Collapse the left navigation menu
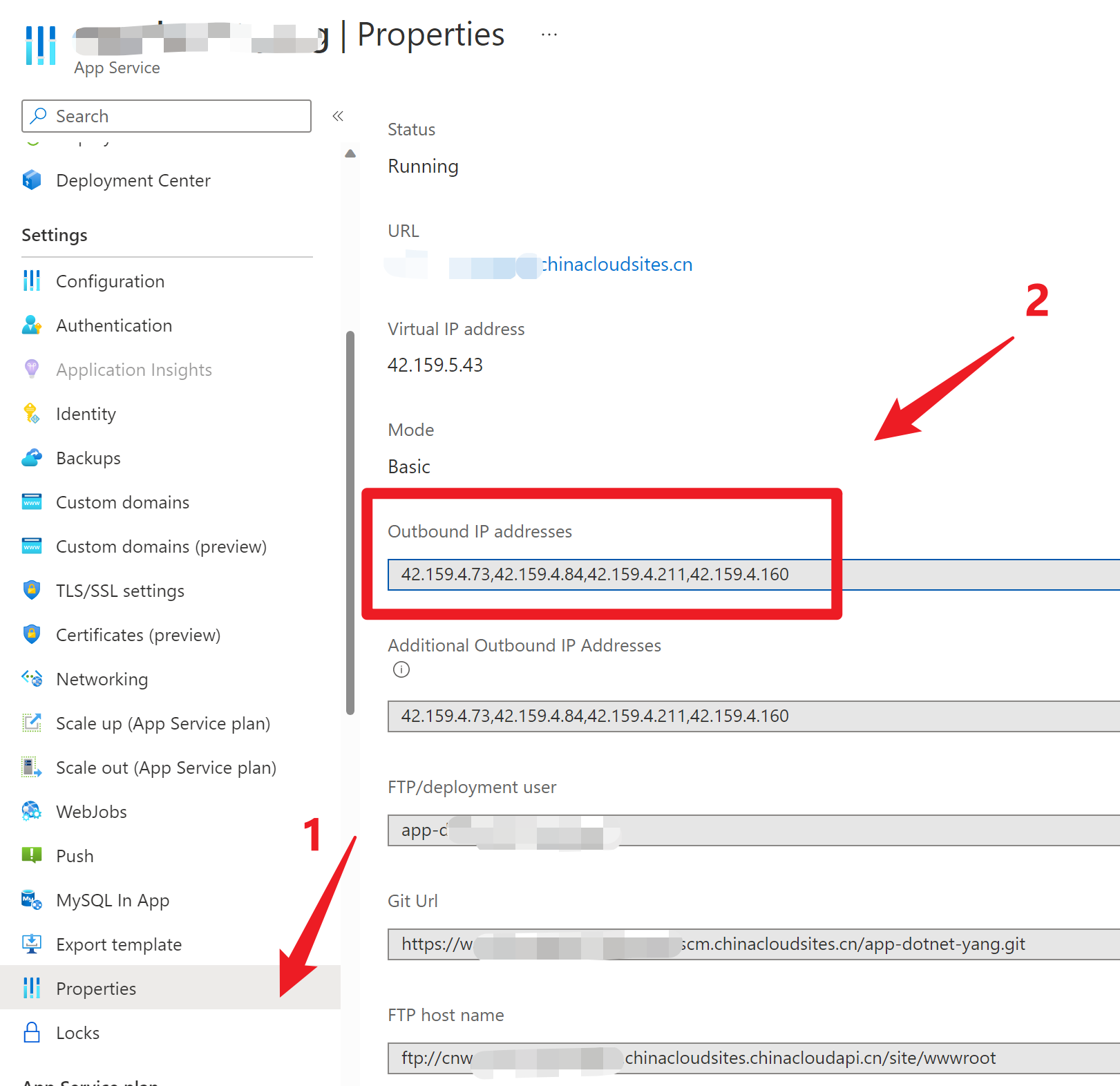This screenshot has height=1086, width=1120. (338, 116)
